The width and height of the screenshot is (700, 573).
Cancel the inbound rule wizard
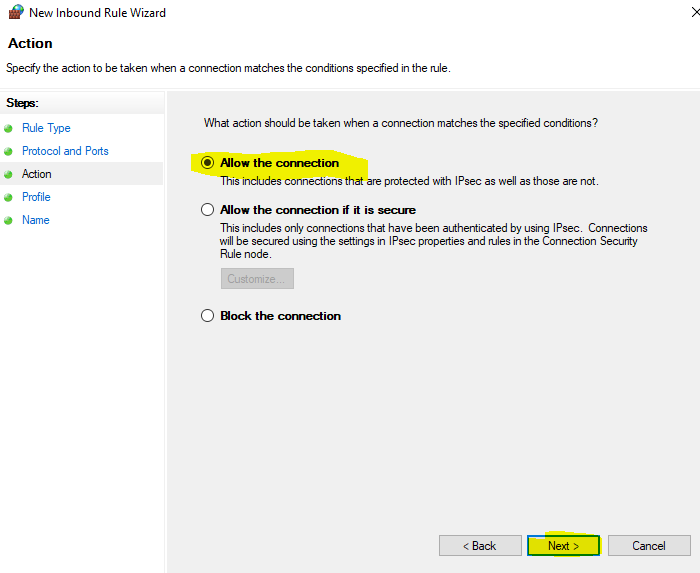click(x=649, y=546)
